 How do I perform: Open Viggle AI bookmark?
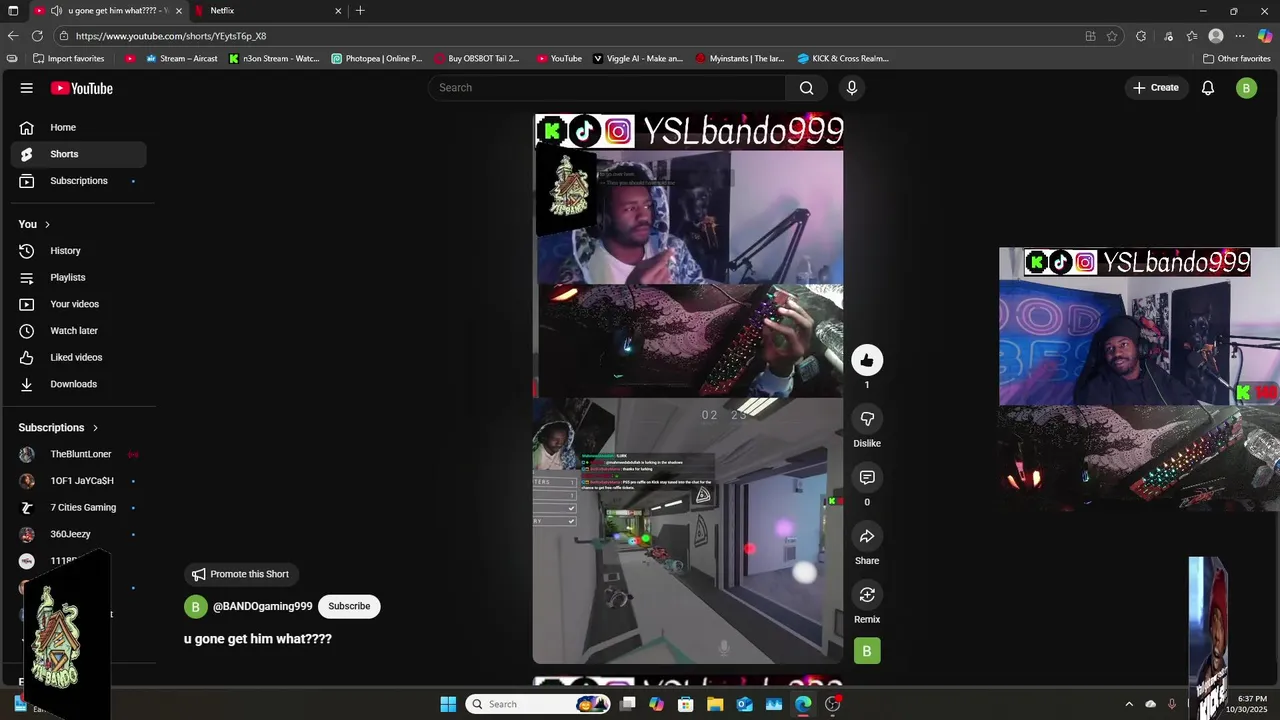638,58
